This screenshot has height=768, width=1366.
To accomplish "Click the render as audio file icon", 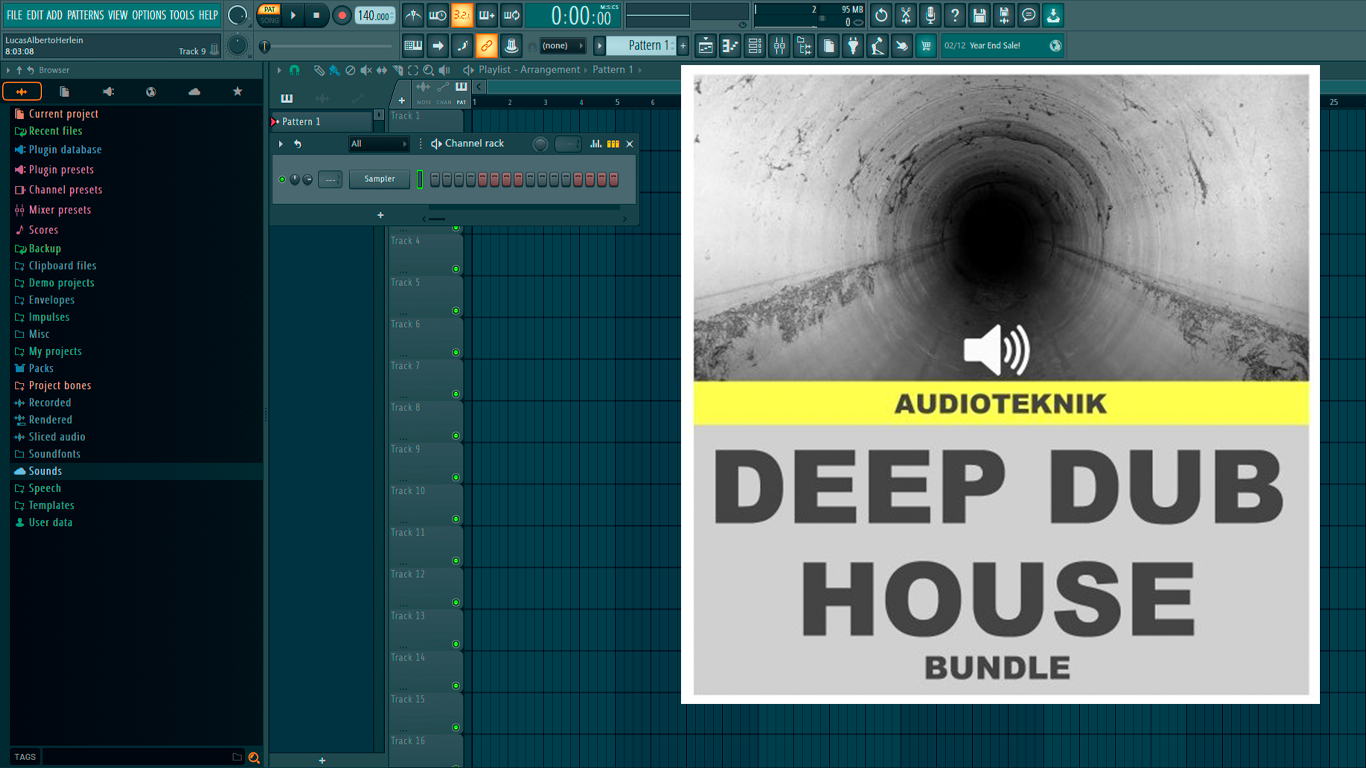I will (x=1004, y=15).
